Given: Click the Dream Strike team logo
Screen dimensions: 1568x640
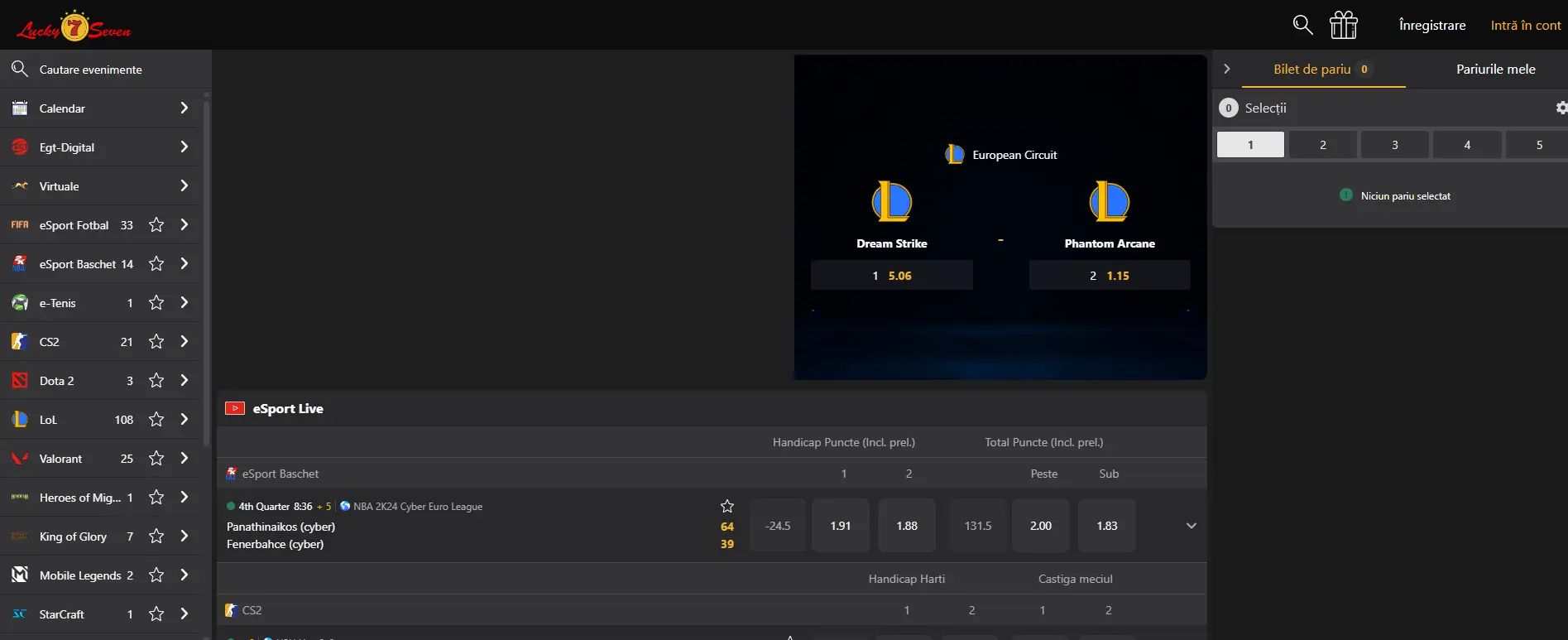Looking at the screenshot, I should 892,201.
